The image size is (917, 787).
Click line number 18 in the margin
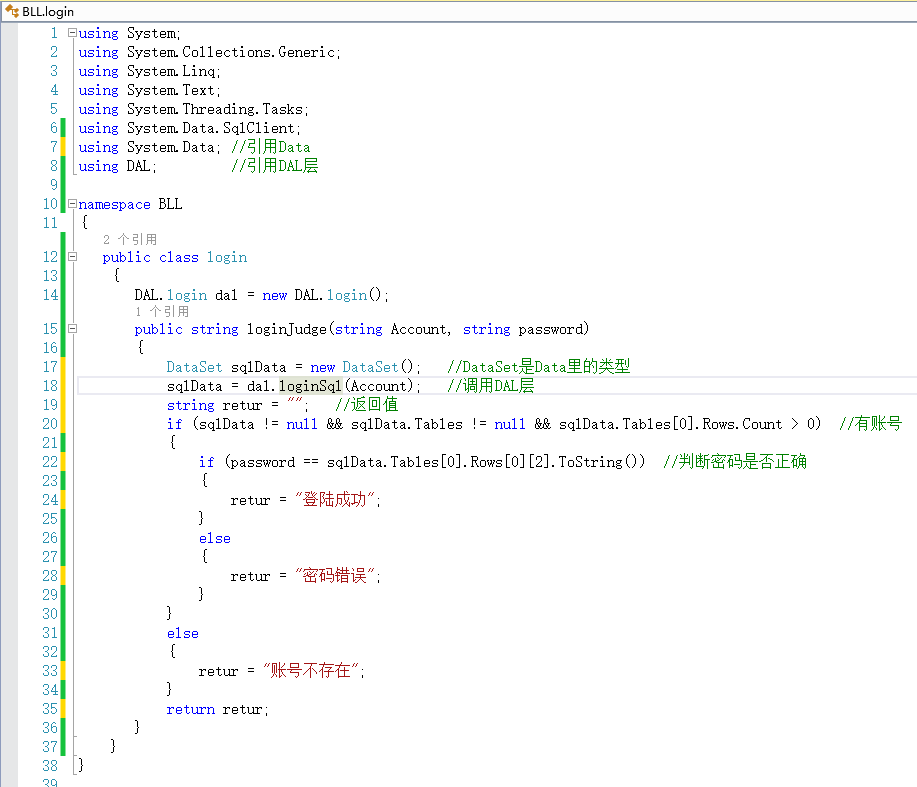(50, 386)
